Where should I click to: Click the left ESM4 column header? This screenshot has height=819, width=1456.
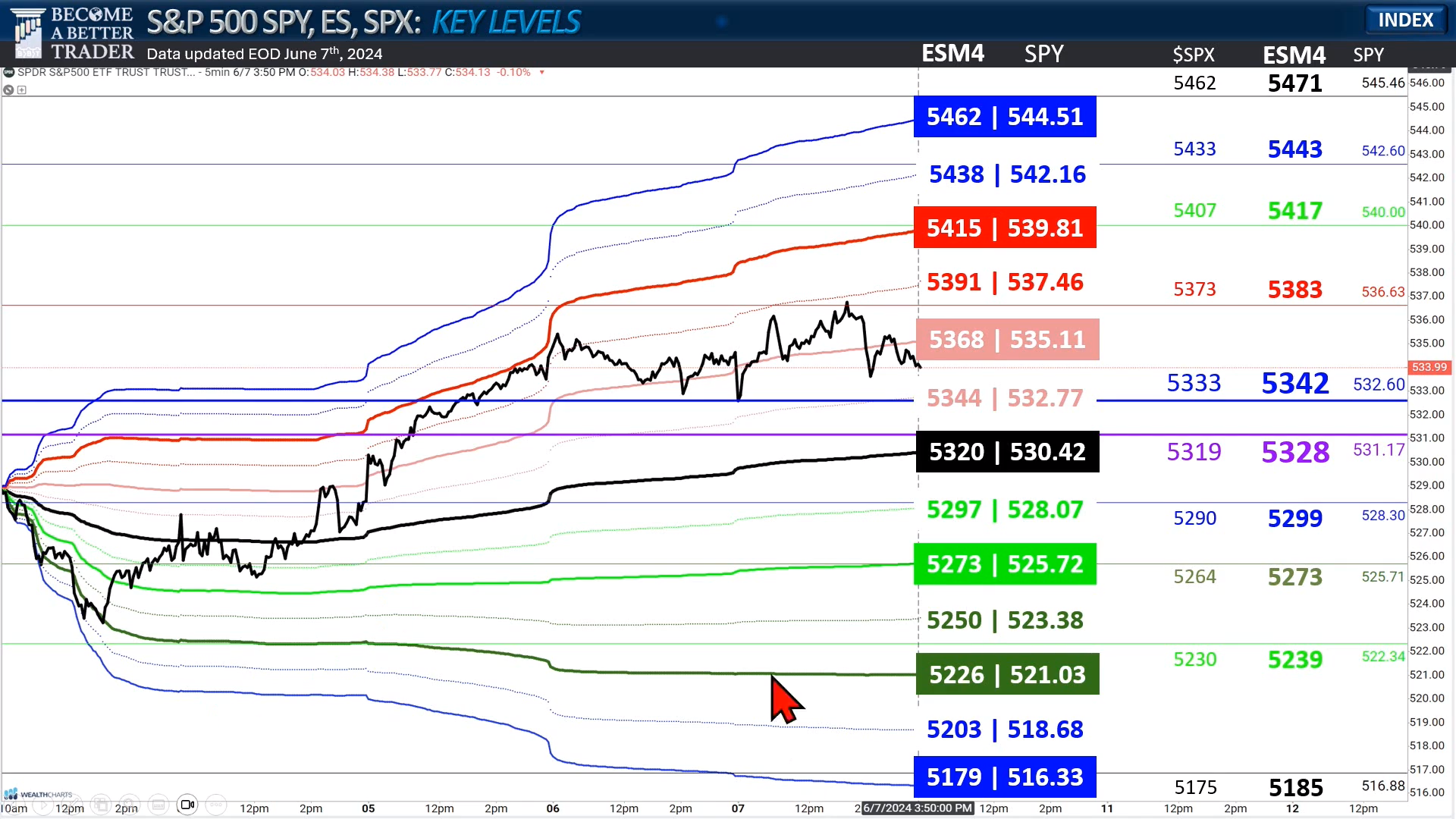coord(952,53)
